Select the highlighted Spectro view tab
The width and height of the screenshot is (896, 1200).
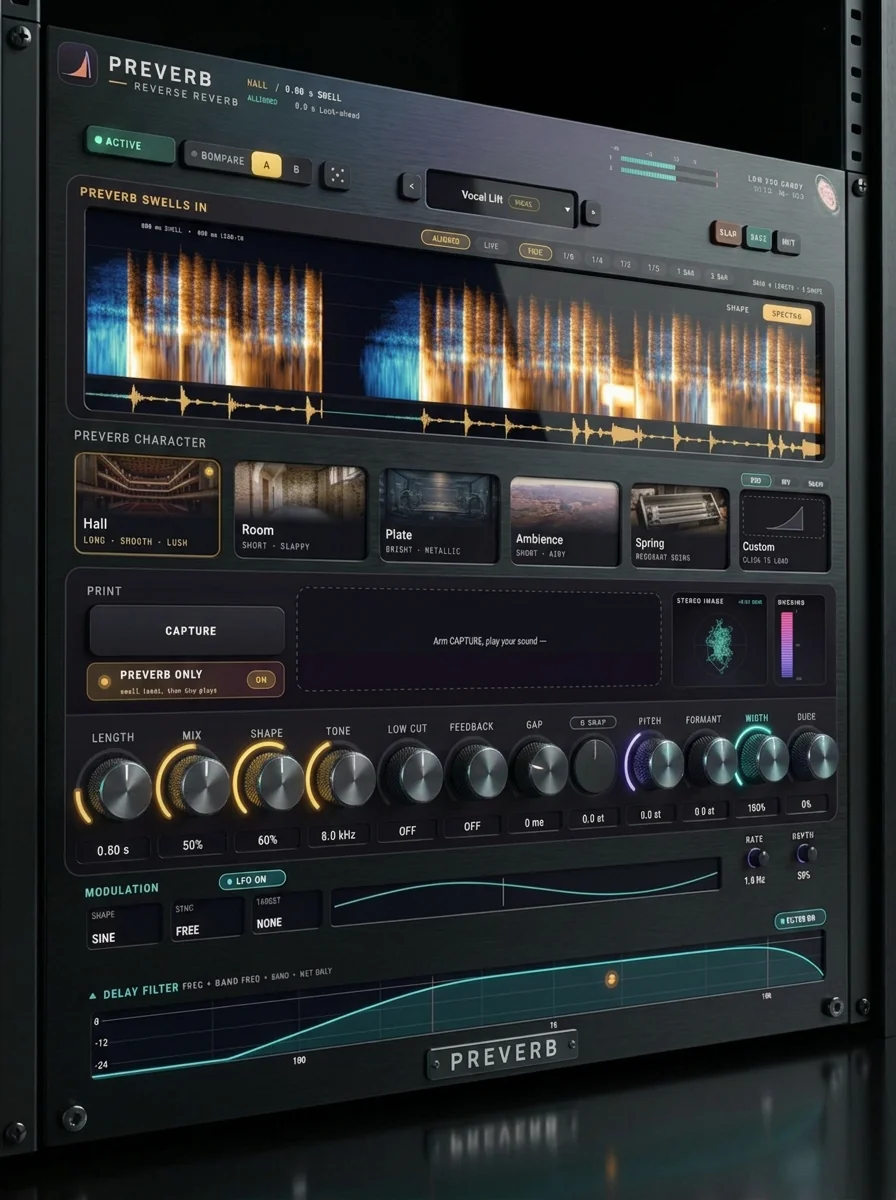787,315
